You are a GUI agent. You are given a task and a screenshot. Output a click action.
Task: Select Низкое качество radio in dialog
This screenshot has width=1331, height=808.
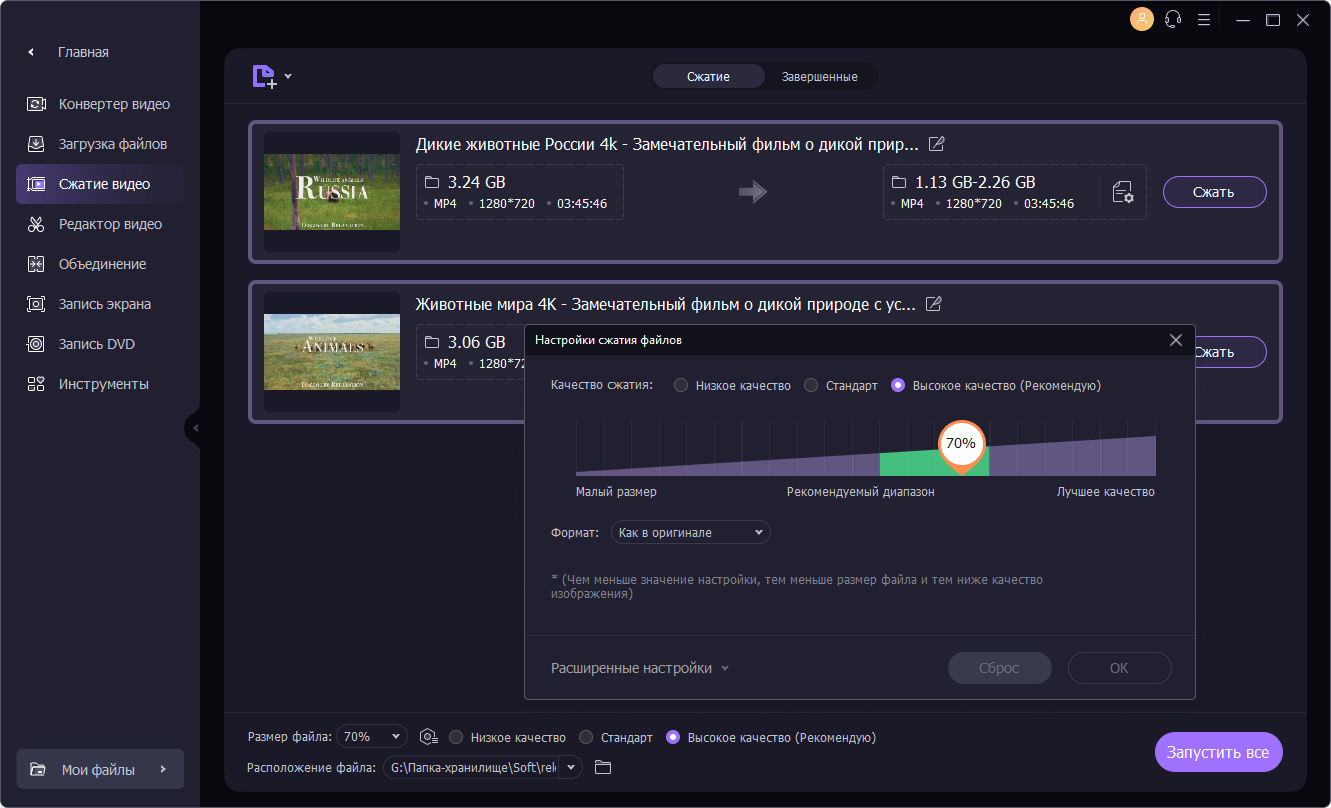click(681, 385)
